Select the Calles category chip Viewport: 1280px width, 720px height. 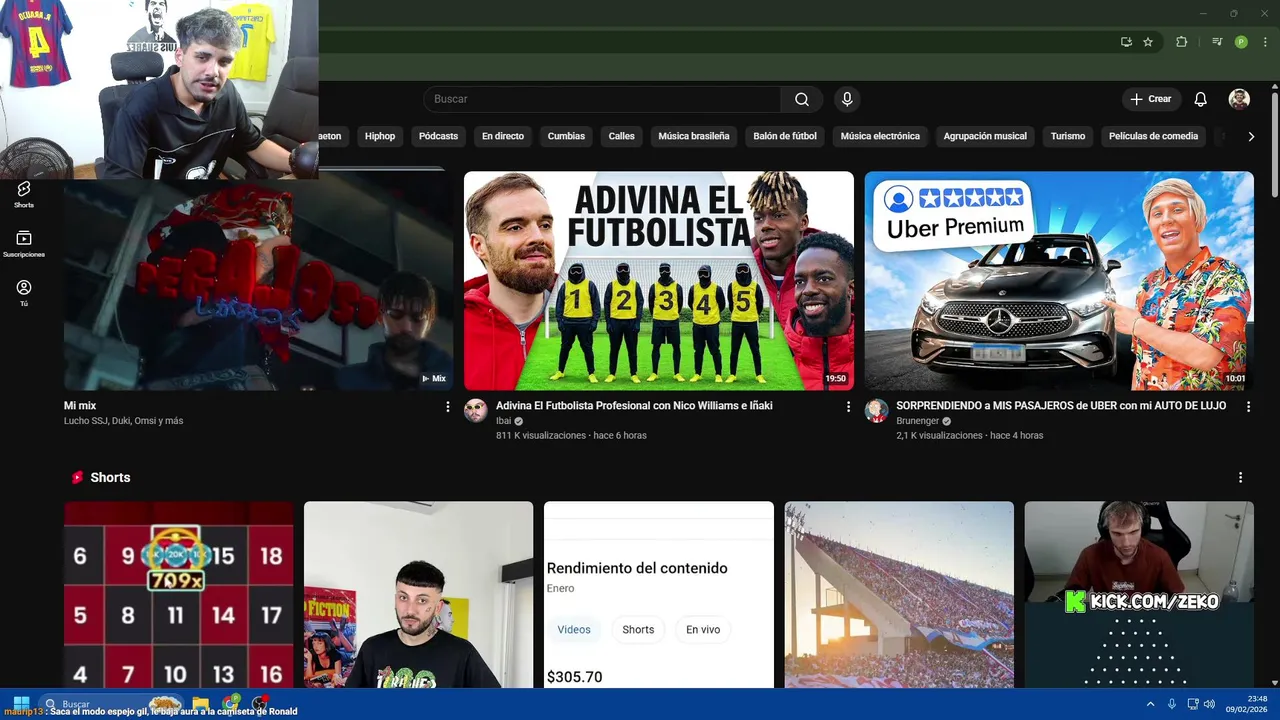click(x=622, y=136)
